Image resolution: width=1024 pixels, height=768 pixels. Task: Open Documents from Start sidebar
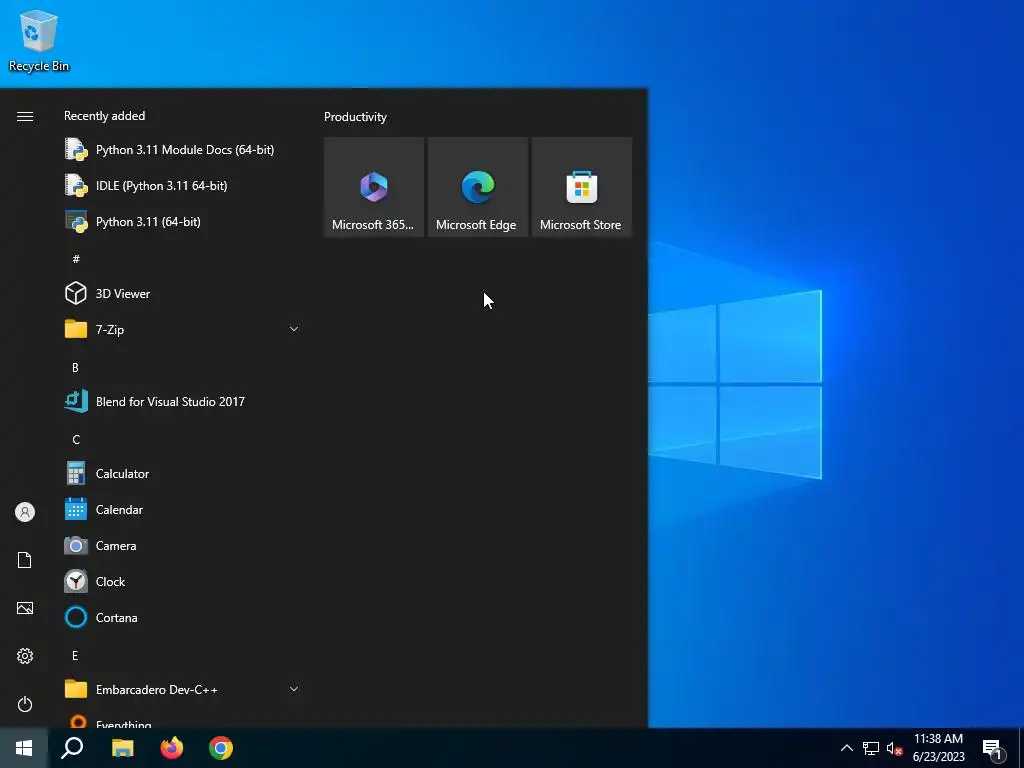coord(25,560)
